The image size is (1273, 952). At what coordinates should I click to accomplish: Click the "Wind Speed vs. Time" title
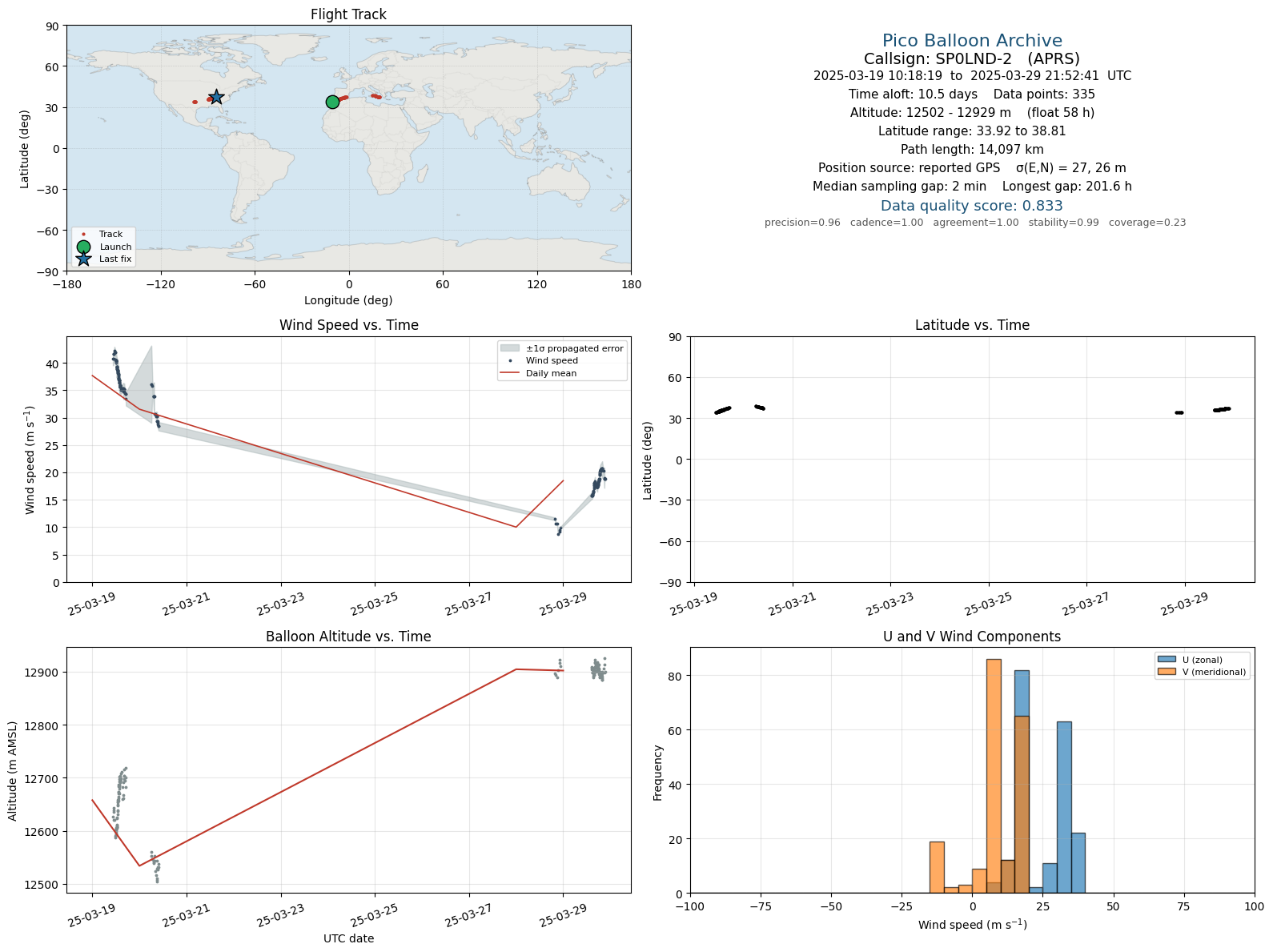(348, 325)
